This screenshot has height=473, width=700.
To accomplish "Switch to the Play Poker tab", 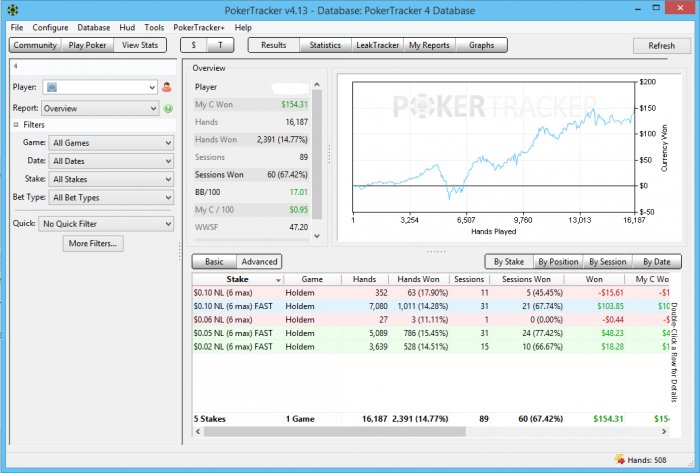I will point(87,45).
